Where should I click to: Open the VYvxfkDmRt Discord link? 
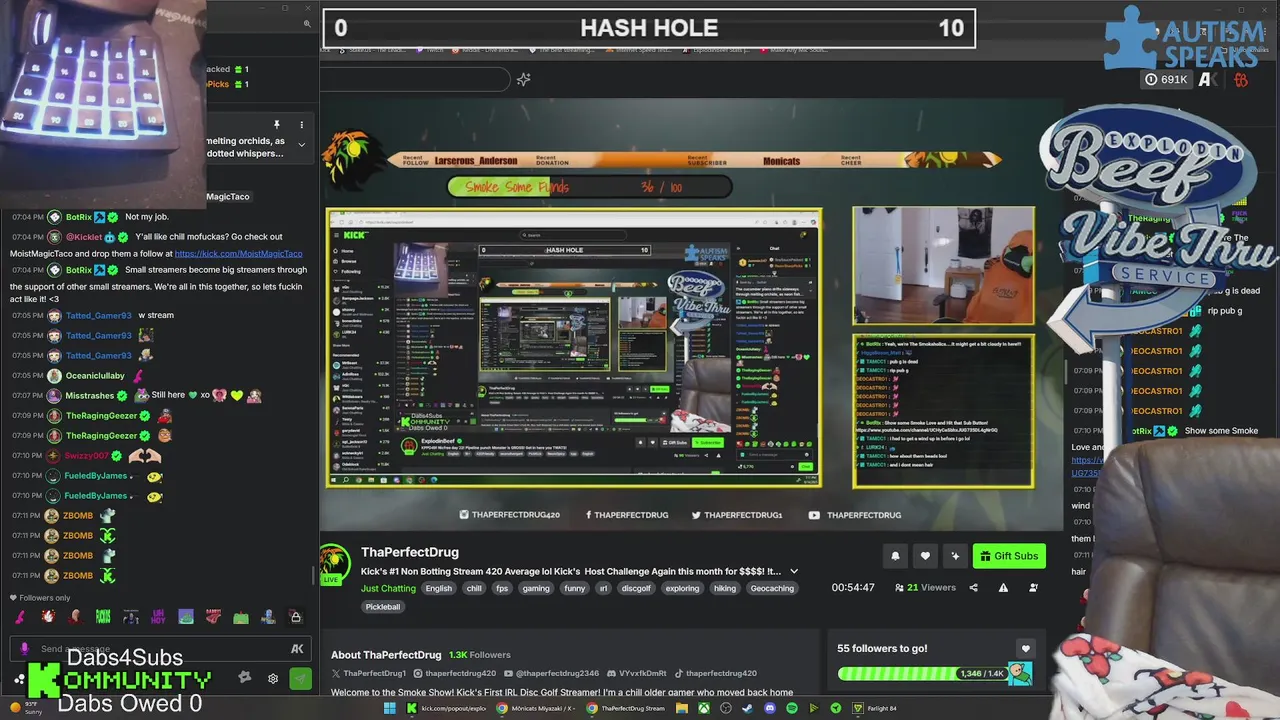637,673
